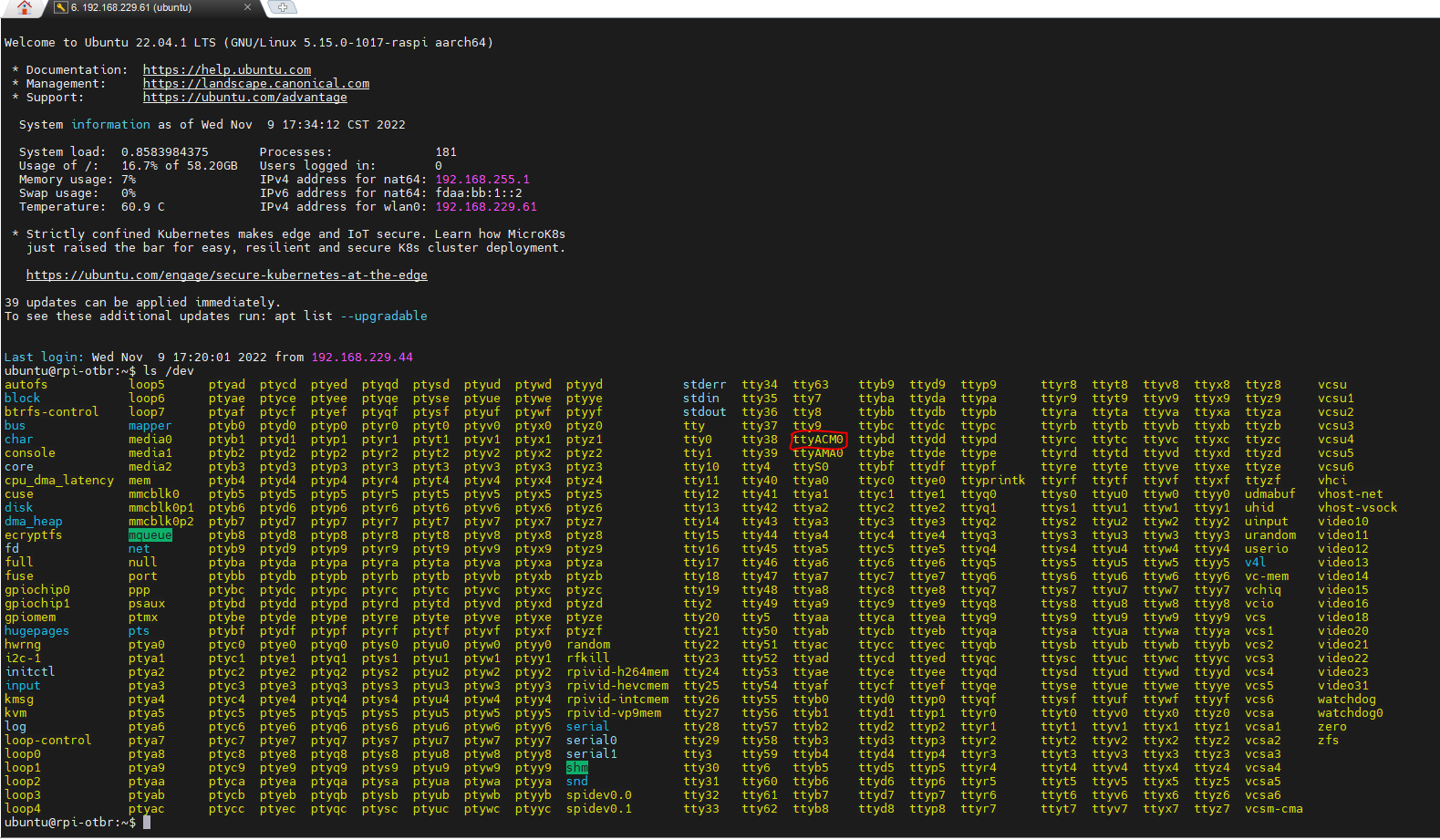
Task: Click the zfs entry
Action: 1329,741
